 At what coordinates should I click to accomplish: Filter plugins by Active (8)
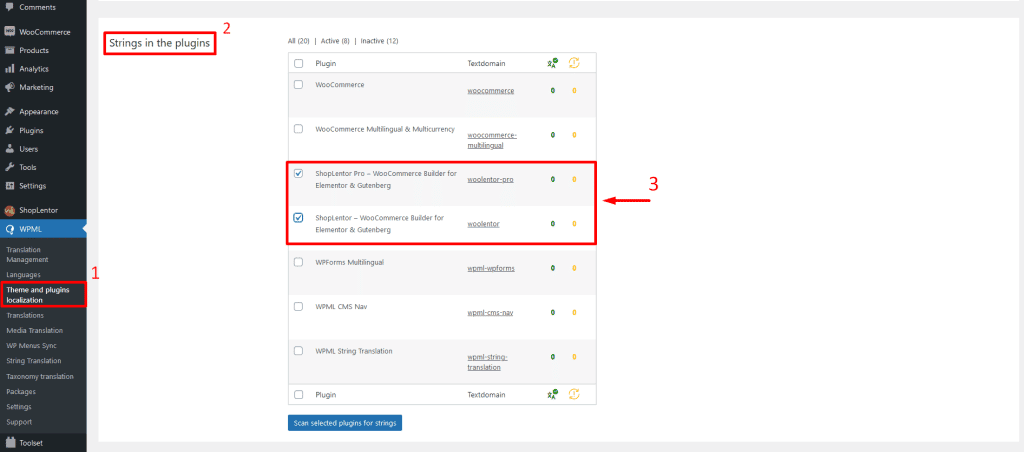pos(335,40)
